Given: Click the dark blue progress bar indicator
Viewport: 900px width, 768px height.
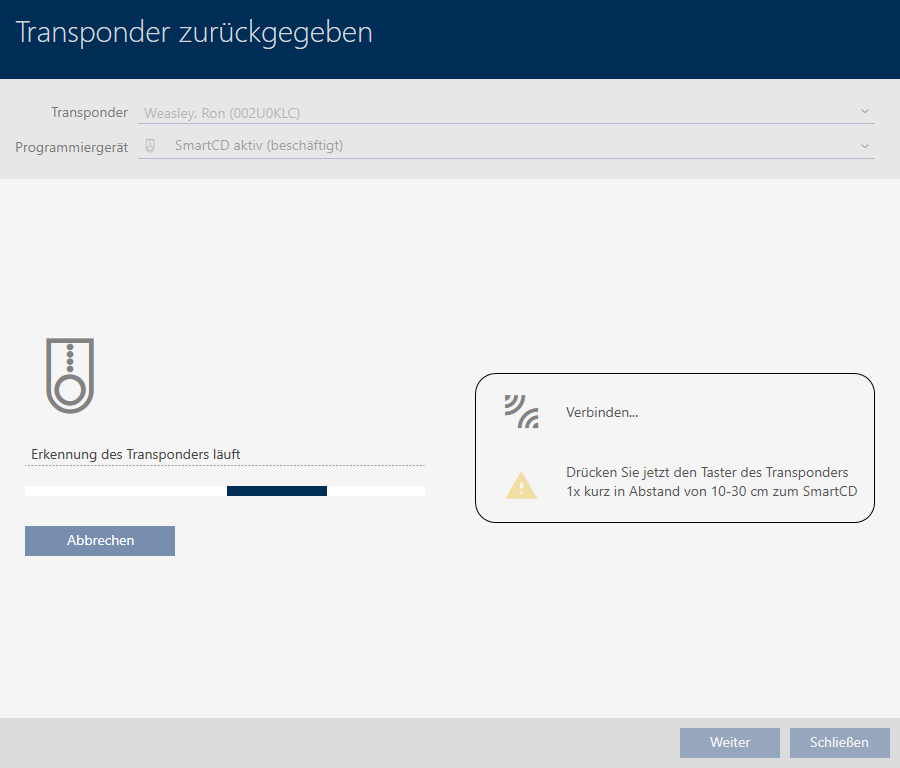Looking at the screenshot, I should point(277,491).
